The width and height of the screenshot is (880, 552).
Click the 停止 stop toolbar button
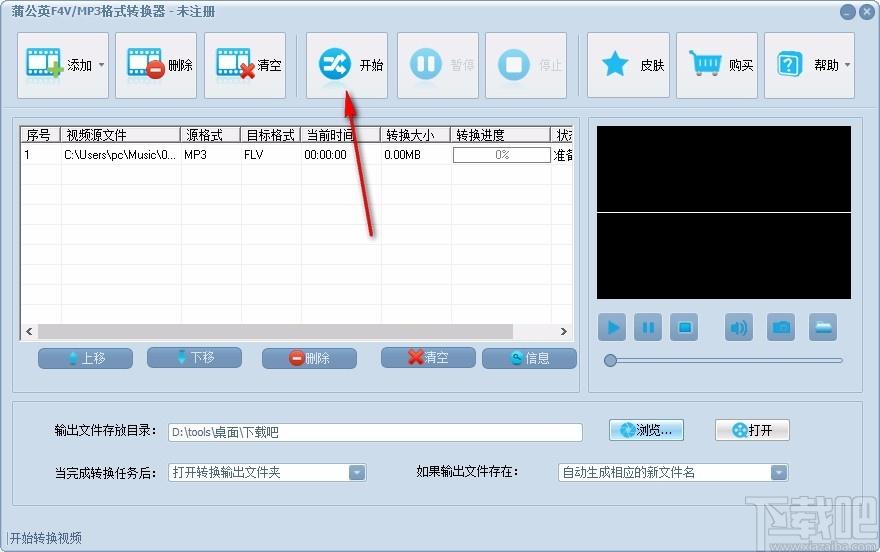pos(526,66)
